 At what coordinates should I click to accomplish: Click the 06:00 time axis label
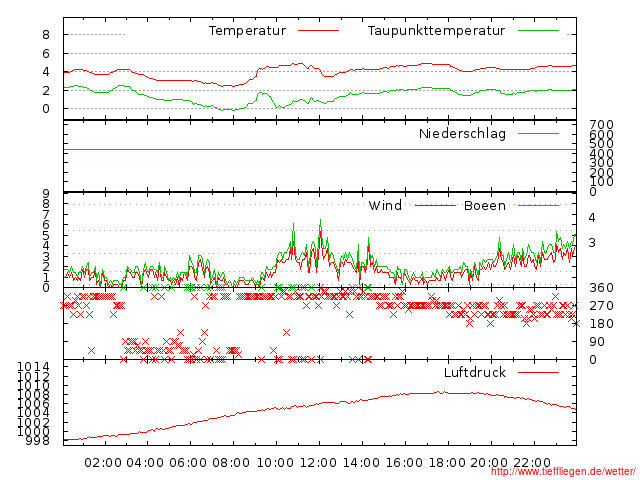tap(188, 463)
